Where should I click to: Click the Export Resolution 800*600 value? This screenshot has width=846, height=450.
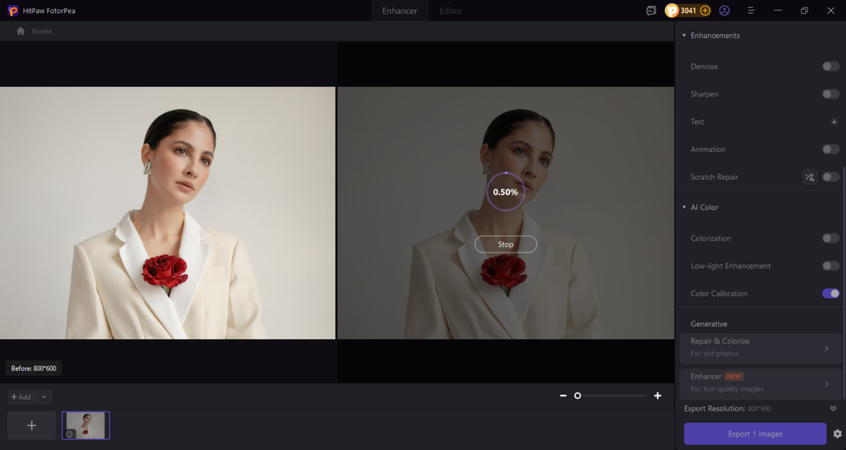coord(759,409)
